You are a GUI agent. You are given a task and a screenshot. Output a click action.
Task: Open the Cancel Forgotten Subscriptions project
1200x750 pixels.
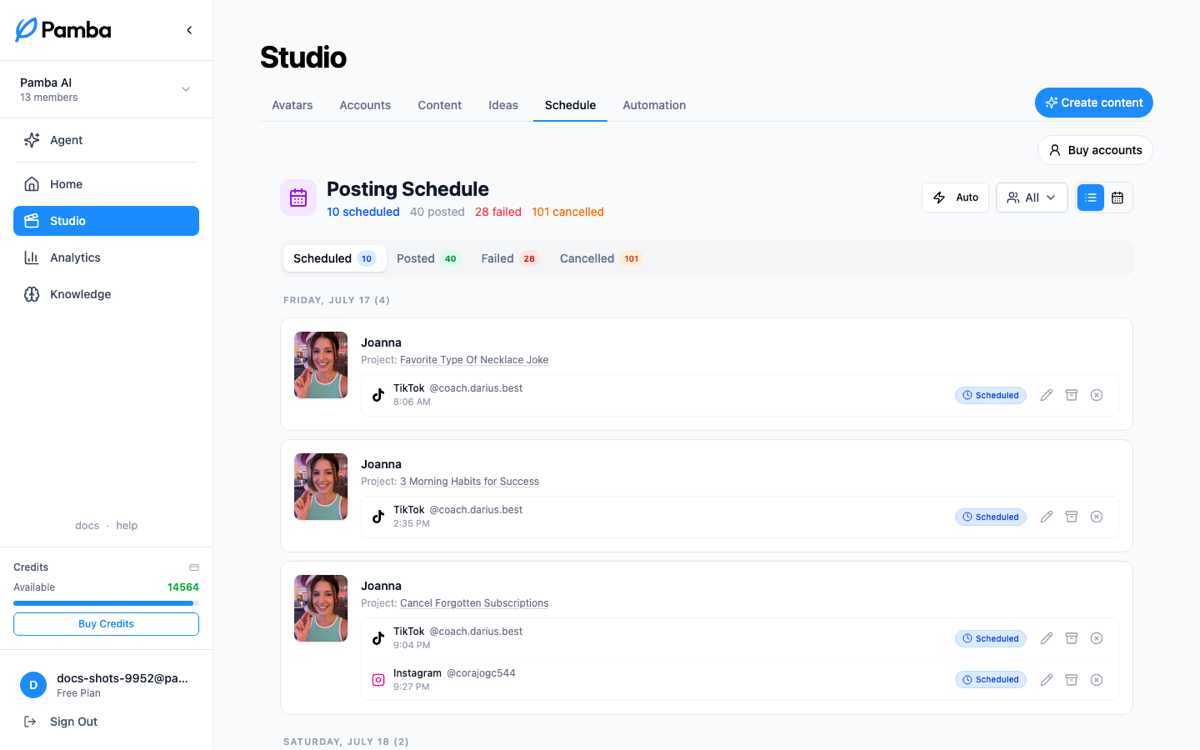(474, 604)
